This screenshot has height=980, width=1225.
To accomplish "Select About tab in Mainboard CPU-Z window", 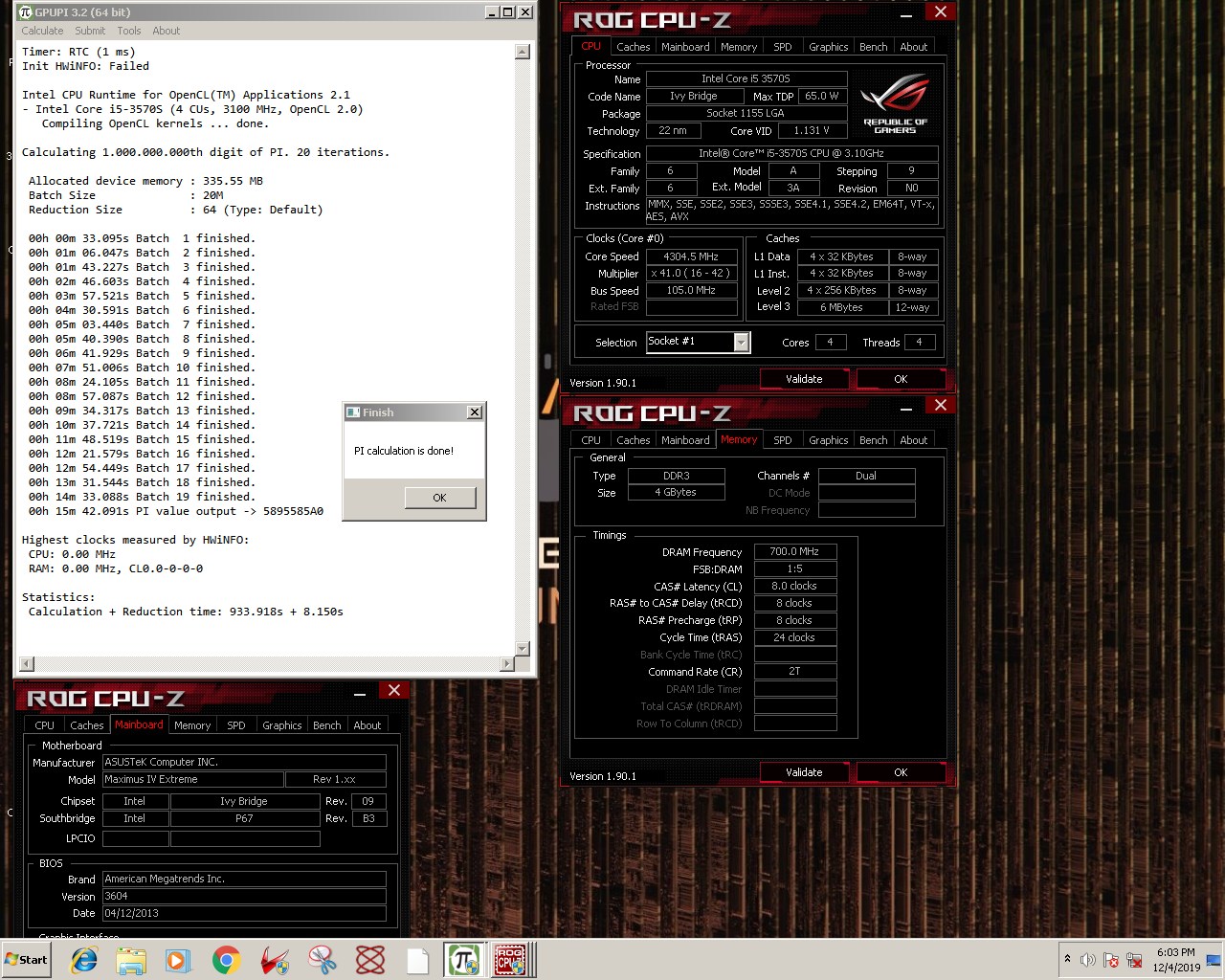I will tap(367, 725).
